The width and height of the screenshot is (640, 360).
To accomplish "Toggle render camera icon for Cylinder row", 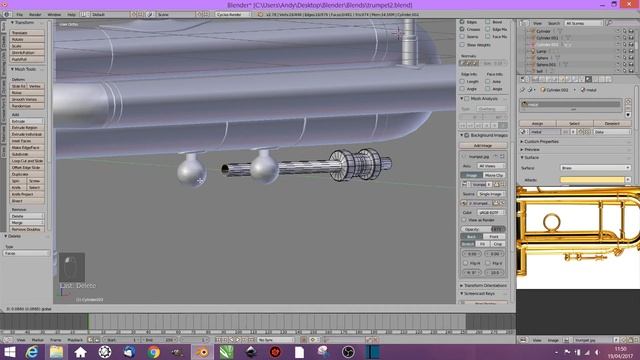I will coord(631,31).
